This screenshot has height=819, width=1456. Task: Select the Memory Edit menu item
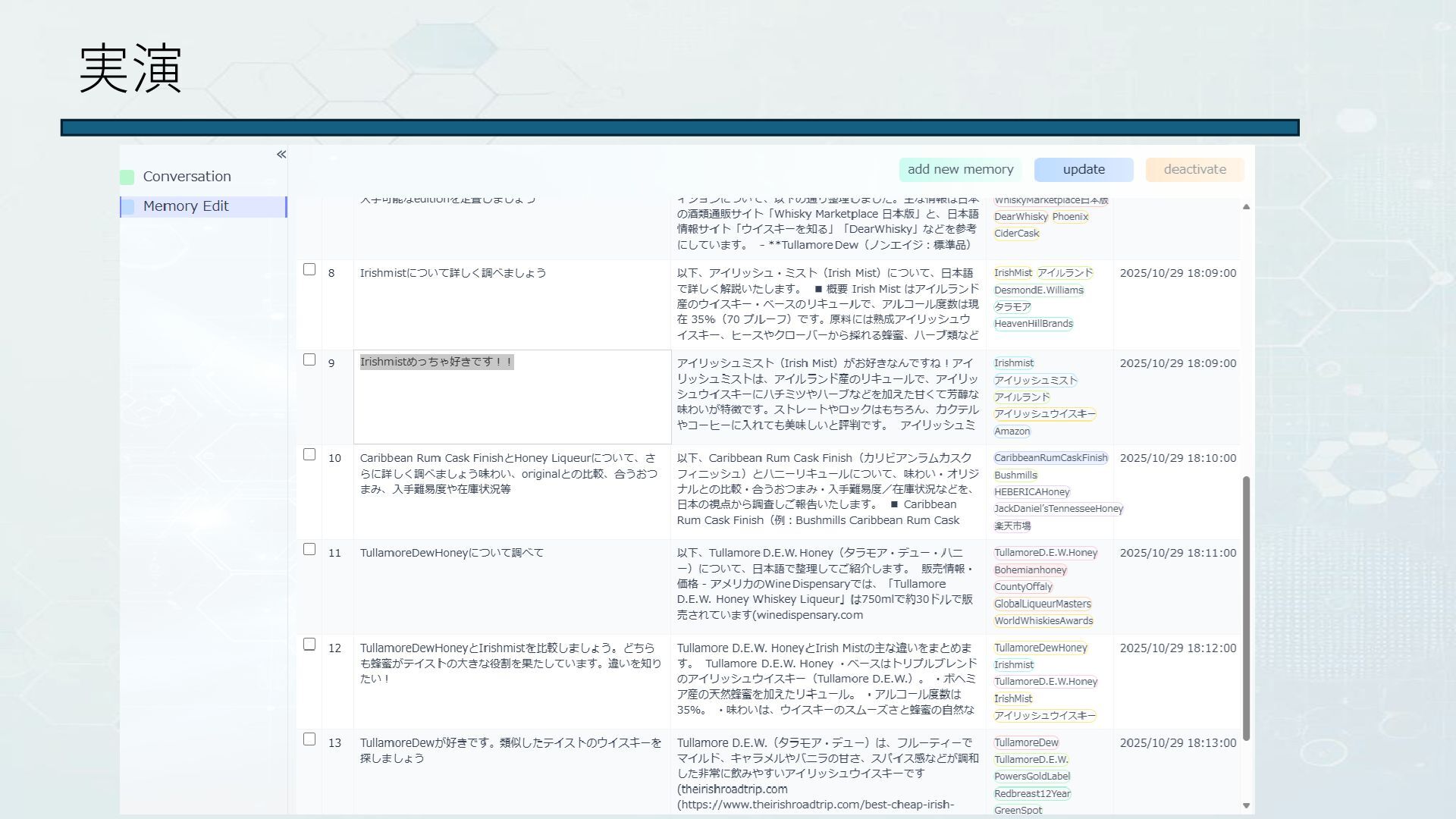[x=186, y=206]
